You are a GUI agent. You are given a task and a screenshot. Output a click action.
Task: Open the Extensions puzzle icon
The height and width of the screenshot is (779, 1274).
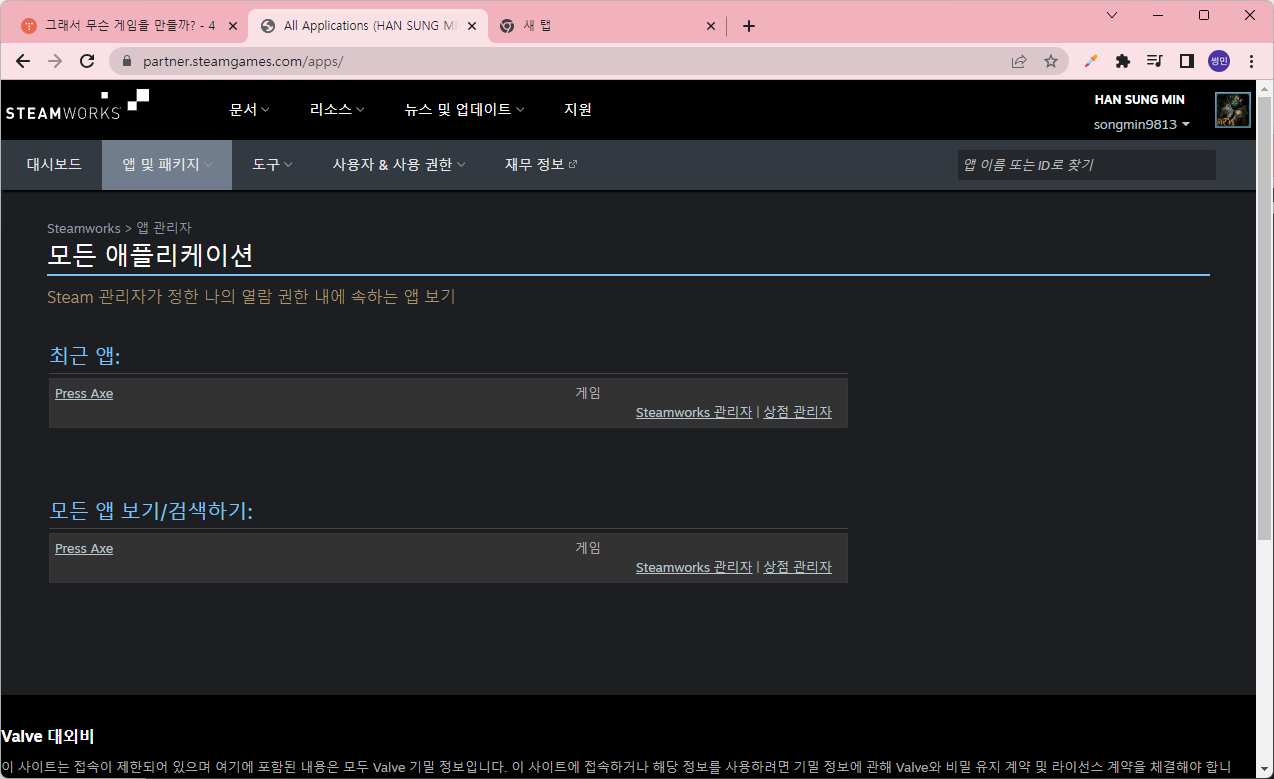point(1123,61)
